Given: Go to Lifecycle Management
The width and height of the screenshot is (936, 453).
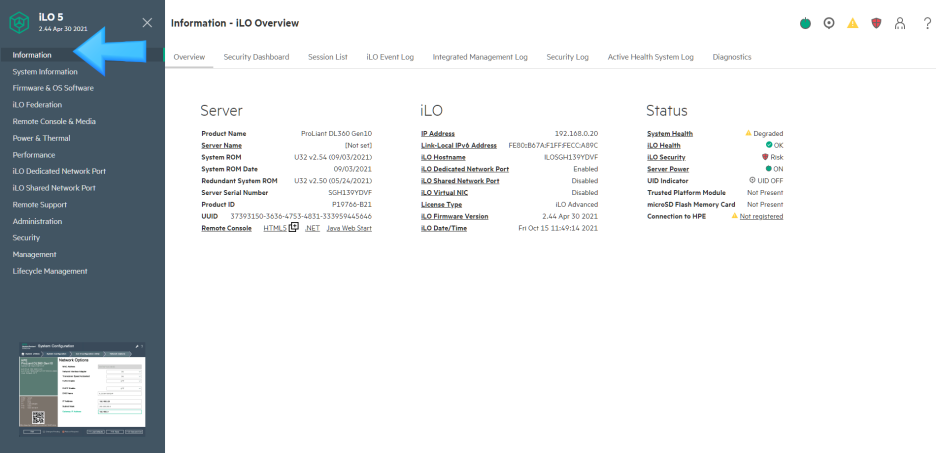Looking at the screenshot, I should click(x=50, y=271).
